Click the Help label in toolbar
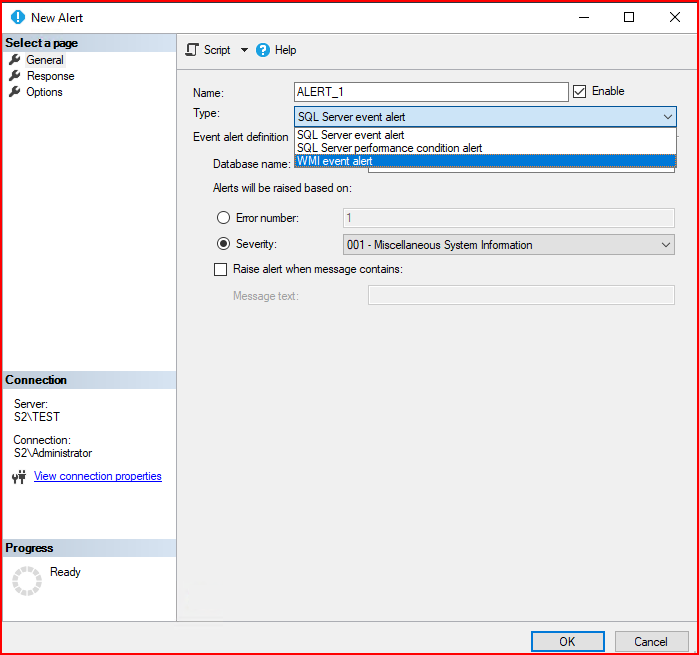 click(285, 50)
